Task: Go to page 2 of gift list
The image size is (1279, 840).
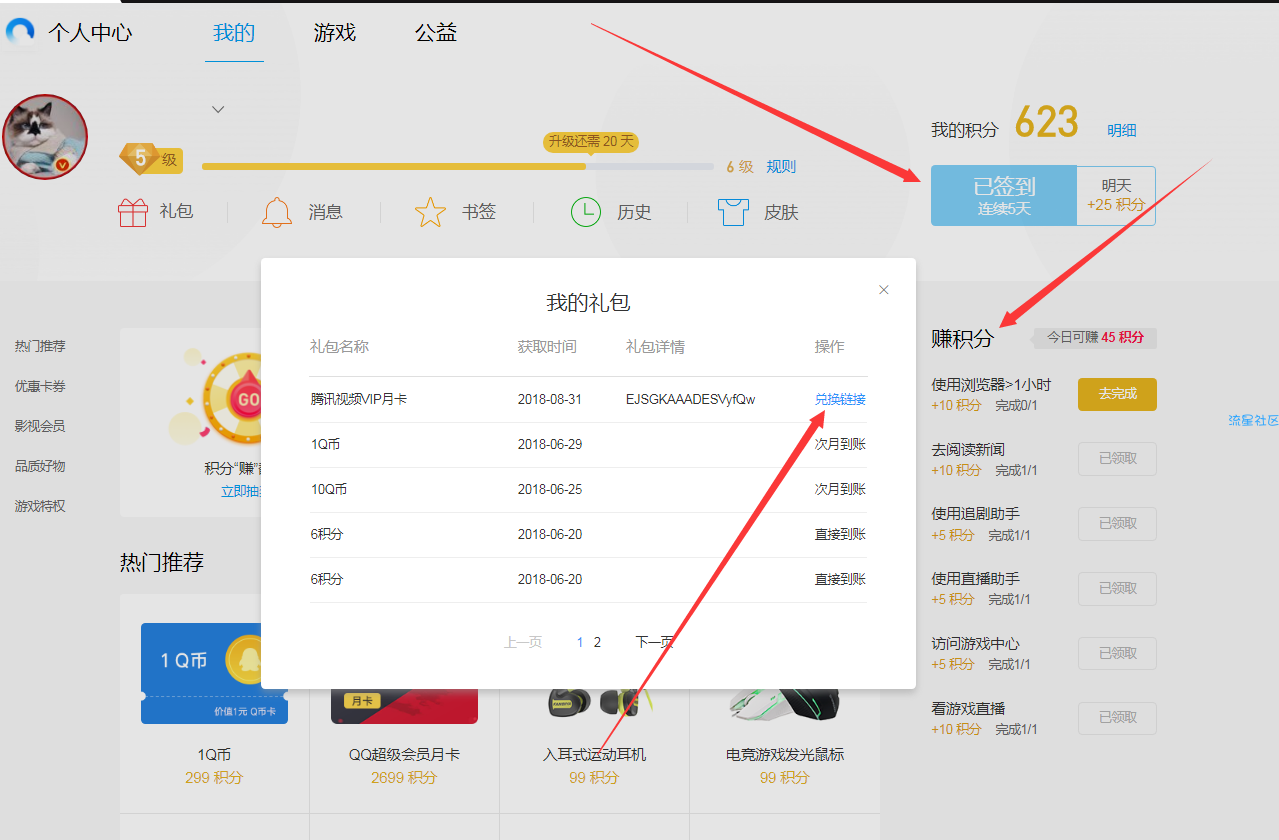Action: (x=597, y=642)
